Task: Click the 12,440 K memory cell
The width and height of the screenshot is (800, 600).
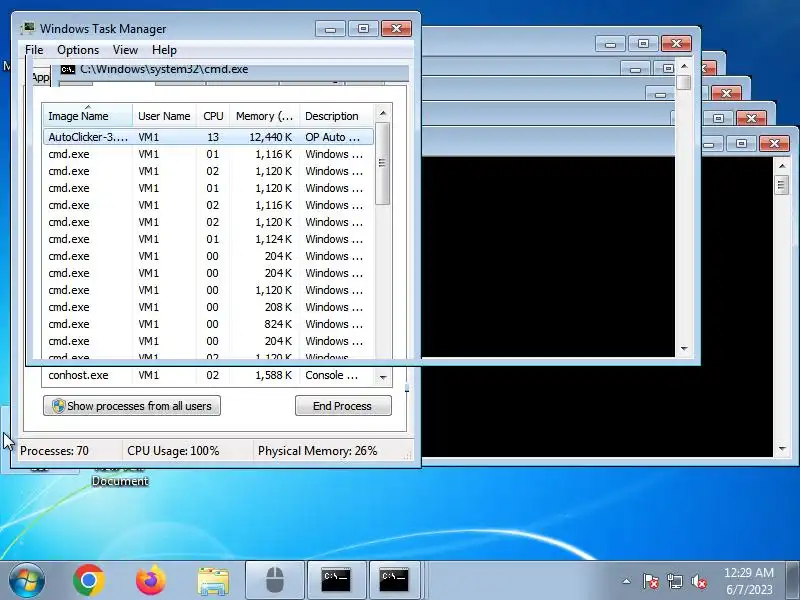Action: [270, 137]
